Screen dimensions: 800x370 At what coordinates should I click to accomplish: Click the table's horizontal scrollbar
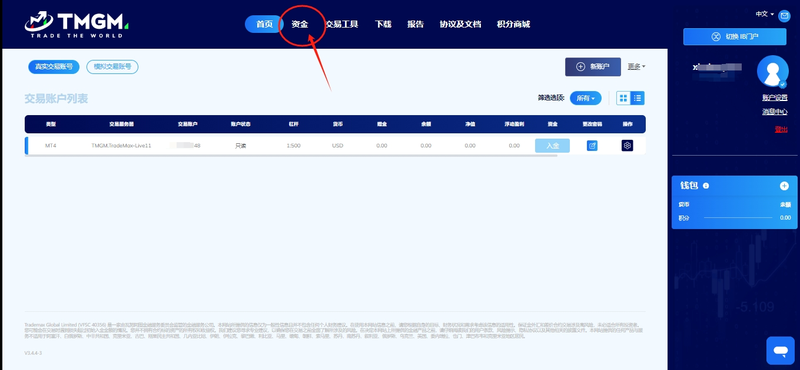point(291,156)
